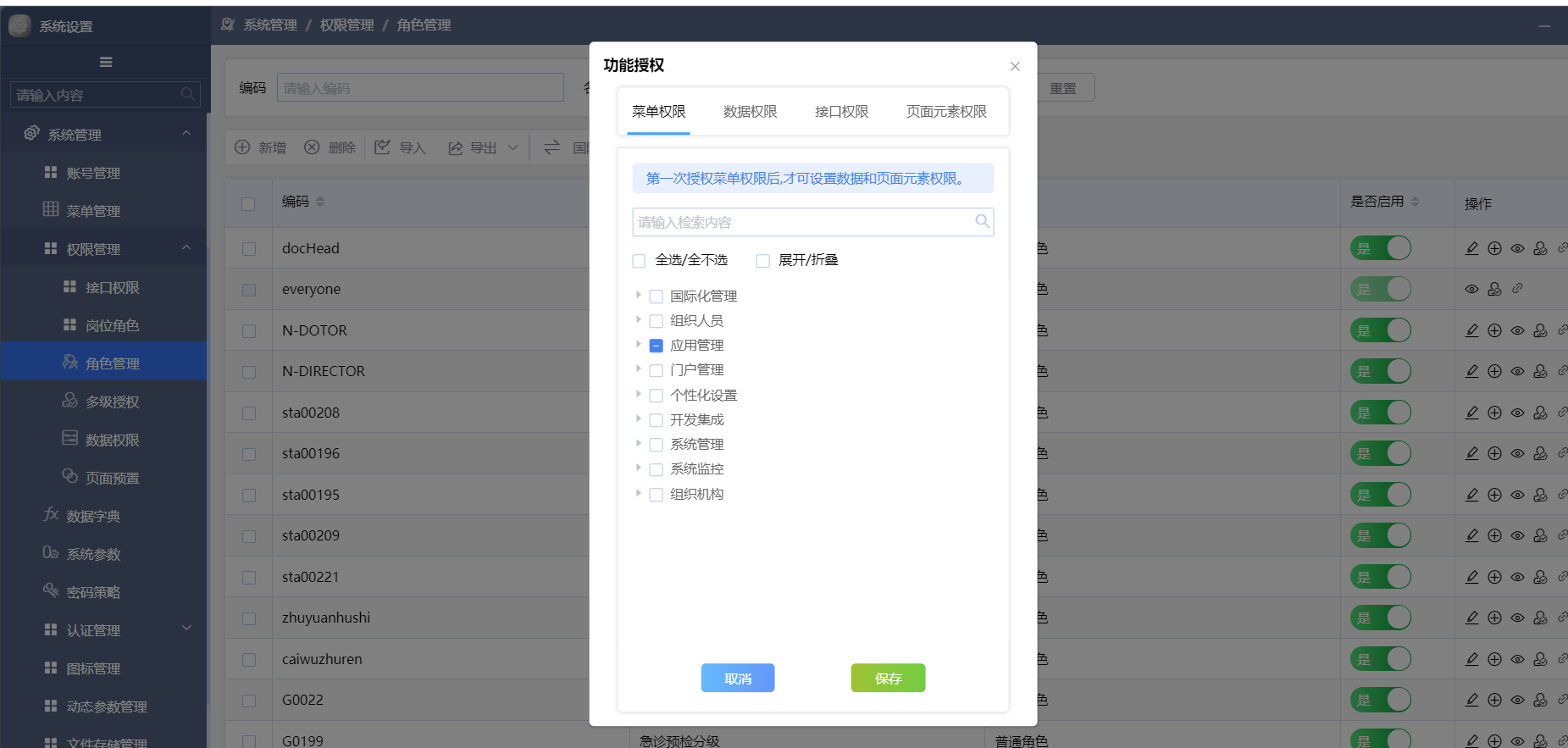1568x748 pixels.
Task: Expand the 应用管理 tree node arrow
Action: 638,344
